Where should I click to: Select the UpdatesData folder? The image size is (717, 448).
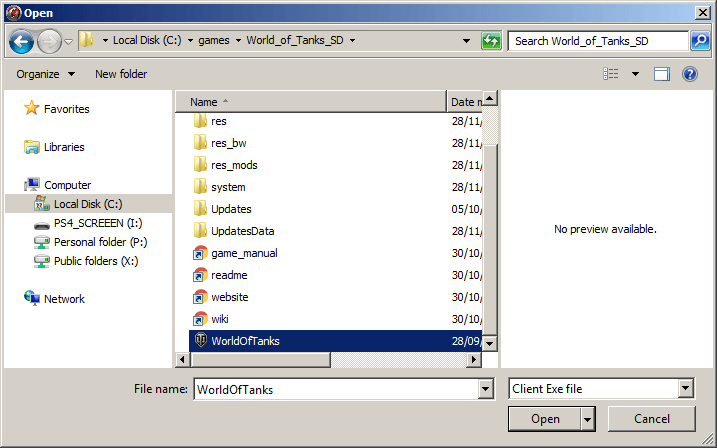click(242, 231)
